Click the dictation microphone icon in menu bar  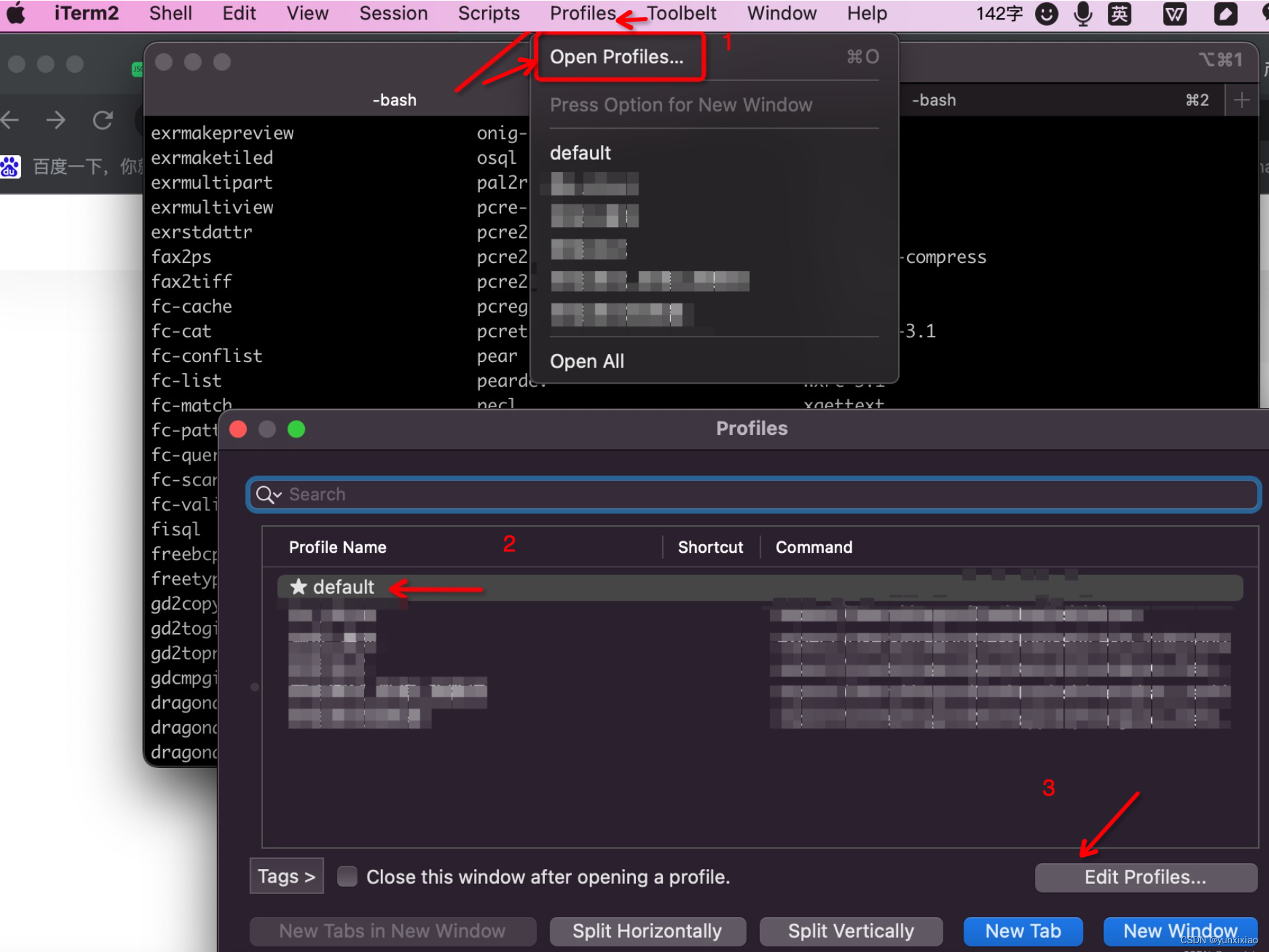point(1083,13)
